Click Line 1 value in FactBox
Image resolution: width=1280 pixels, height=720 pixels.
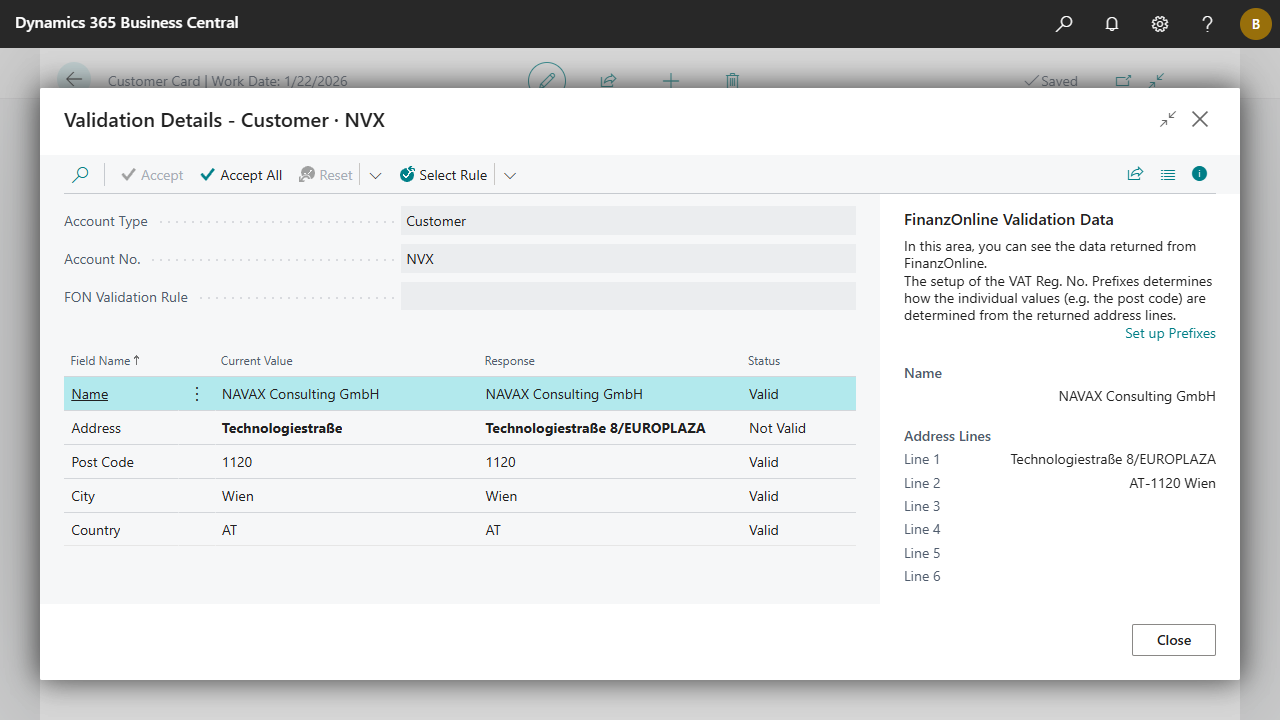(1113, 460)
